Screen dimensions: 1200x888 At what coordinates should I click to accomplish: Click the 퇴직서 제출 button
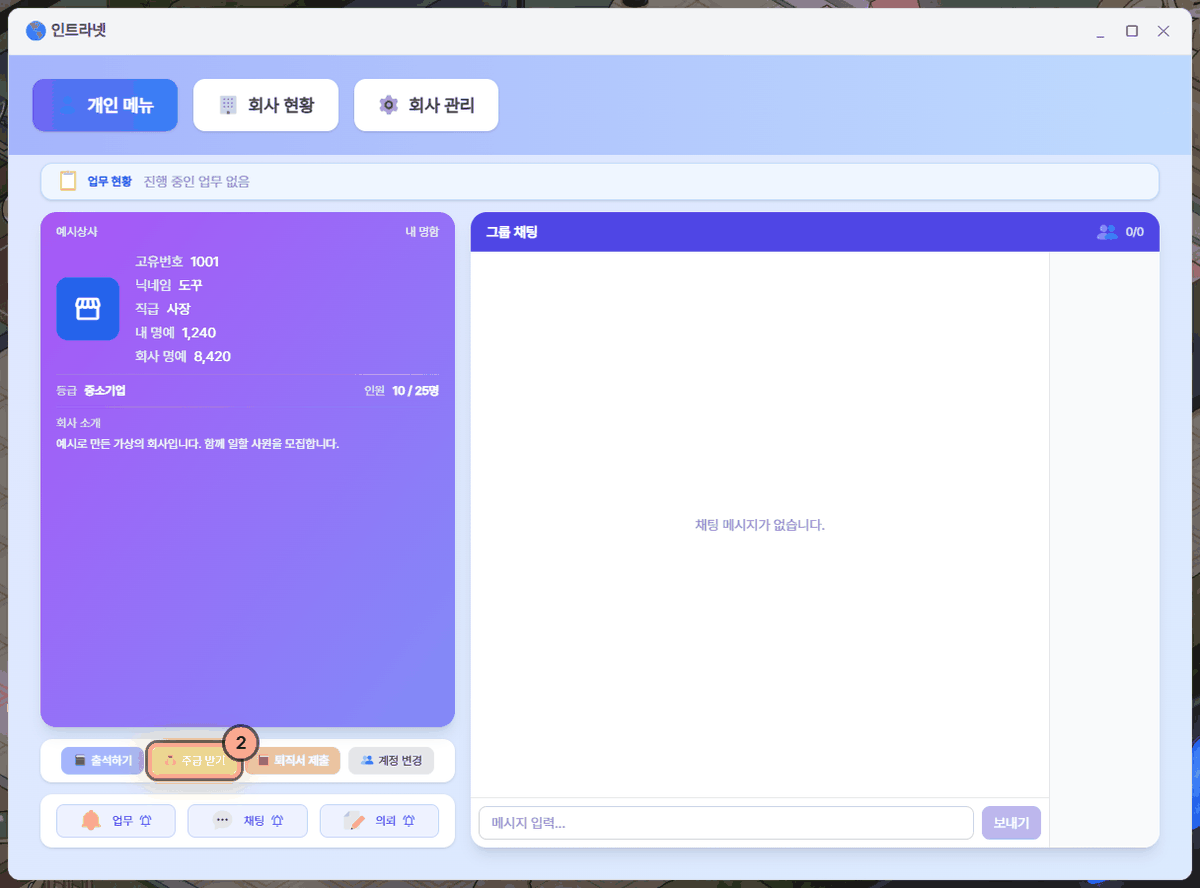coord(293,761)
